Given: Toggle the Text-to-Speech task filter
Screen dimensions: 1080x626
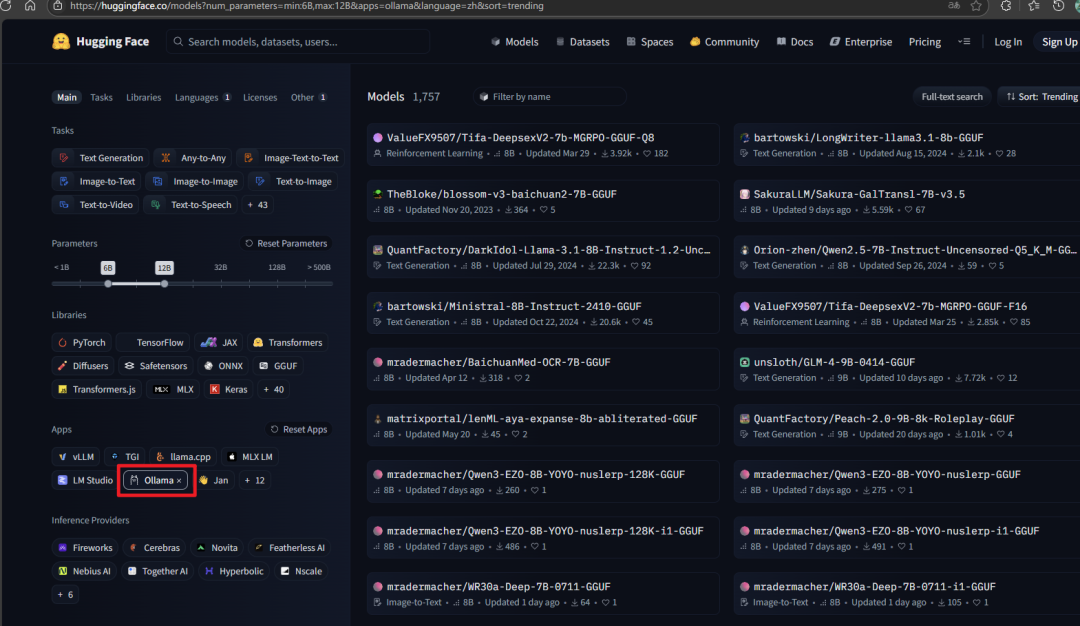Looking at the screenshot, I should [190, 205].
